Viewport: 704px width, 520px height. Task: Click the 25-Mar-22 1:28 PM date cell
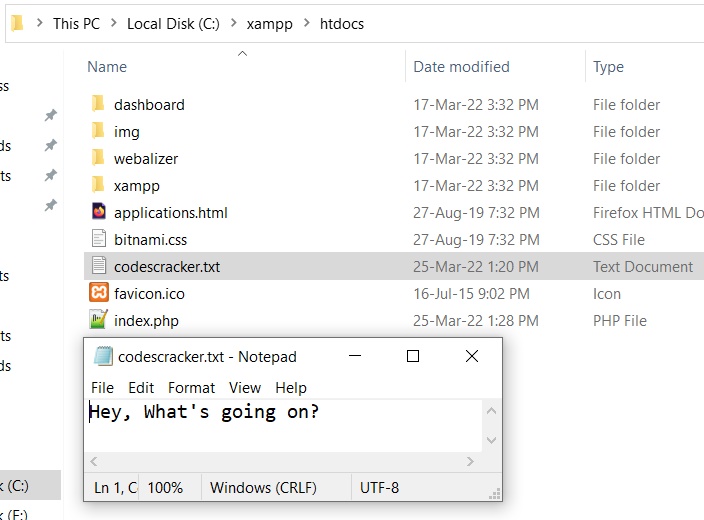click(475, 321)
